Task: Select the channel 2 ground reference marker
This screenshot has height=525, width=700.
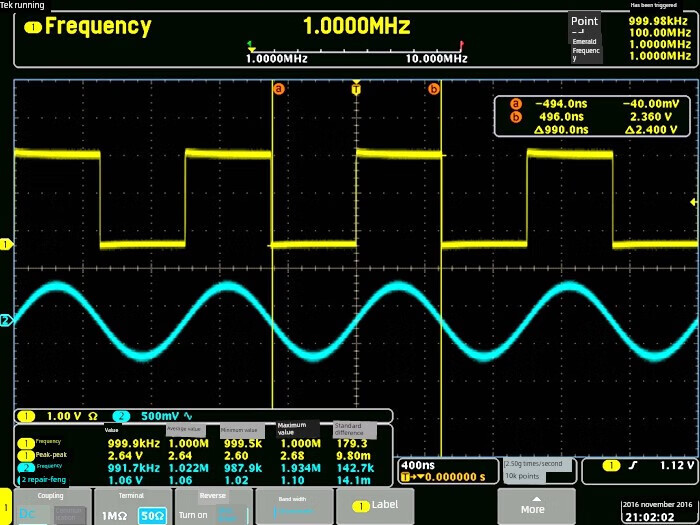Action: 6,320
